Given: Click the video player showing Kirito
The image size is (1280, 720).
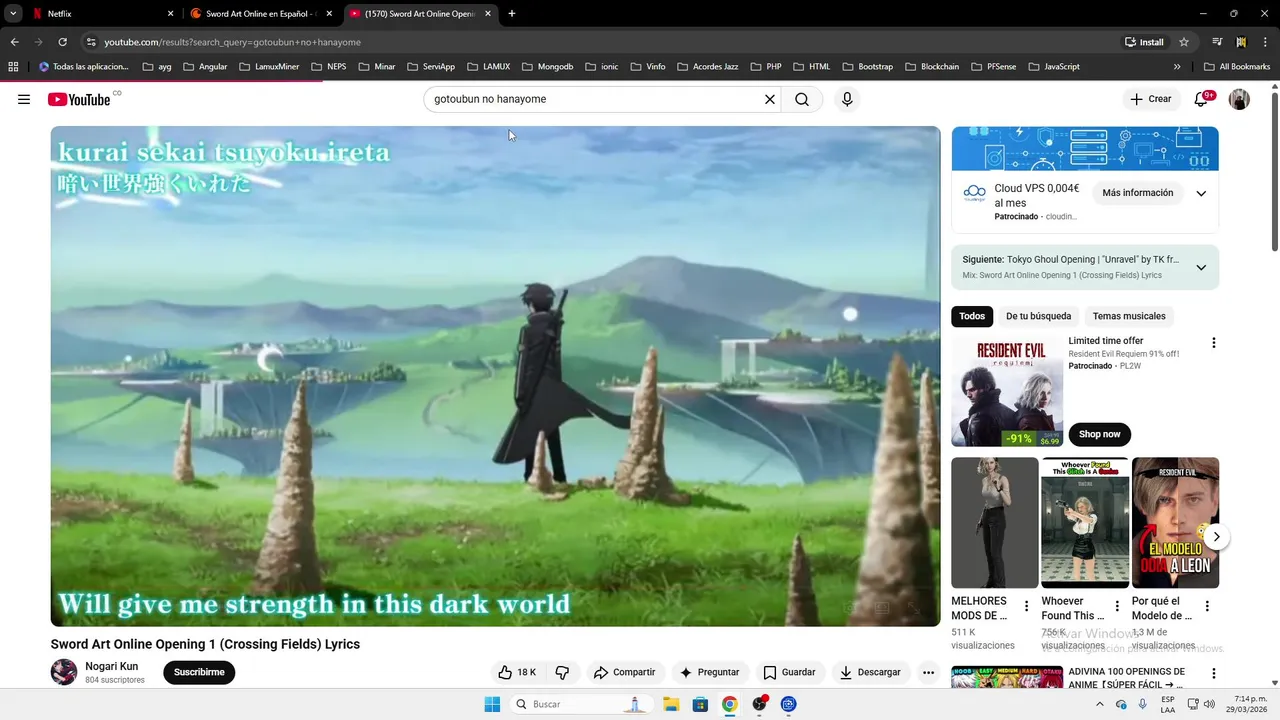Looking at the screenshot, I should coord(495,376).
